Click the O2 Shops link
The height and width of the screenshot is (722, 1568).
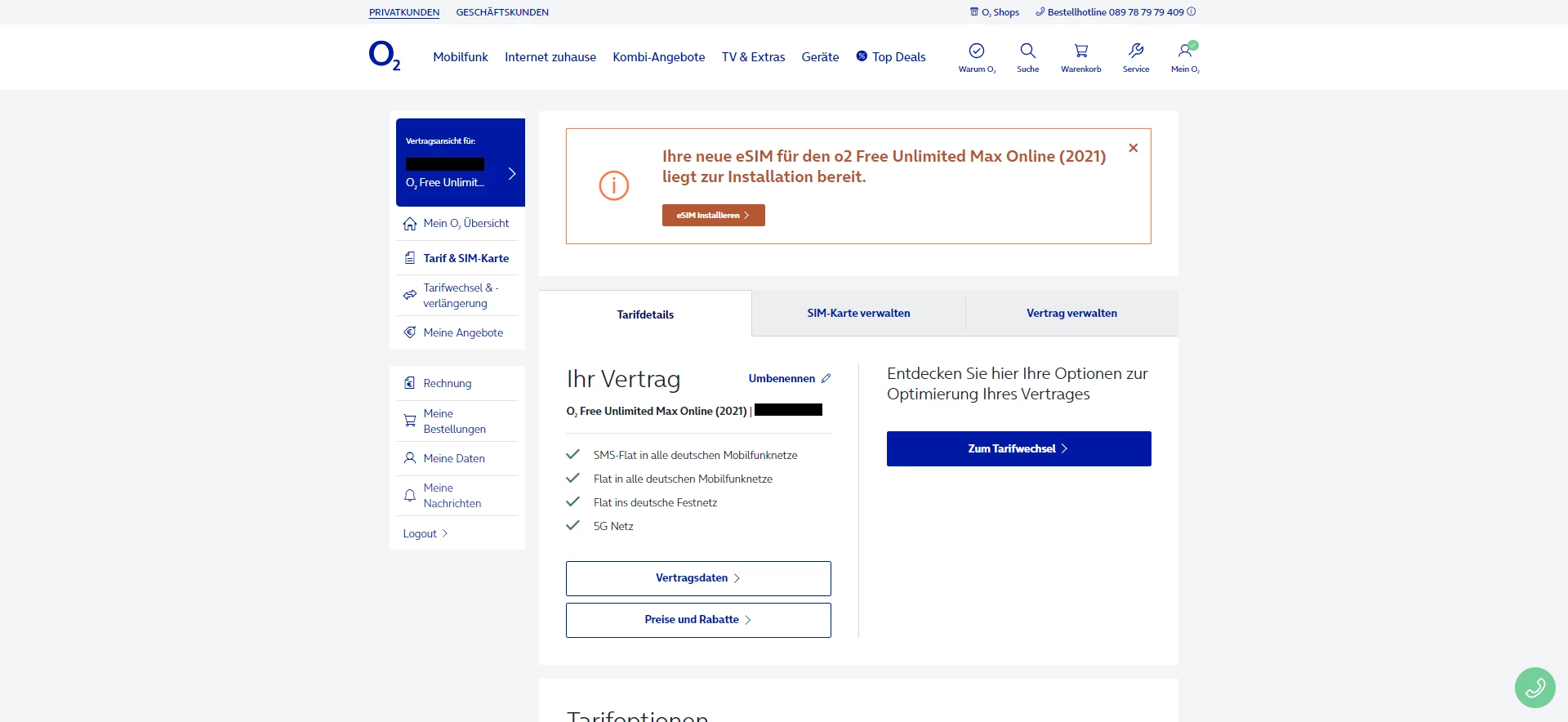pyautogui.click(x=1000, y=12)
